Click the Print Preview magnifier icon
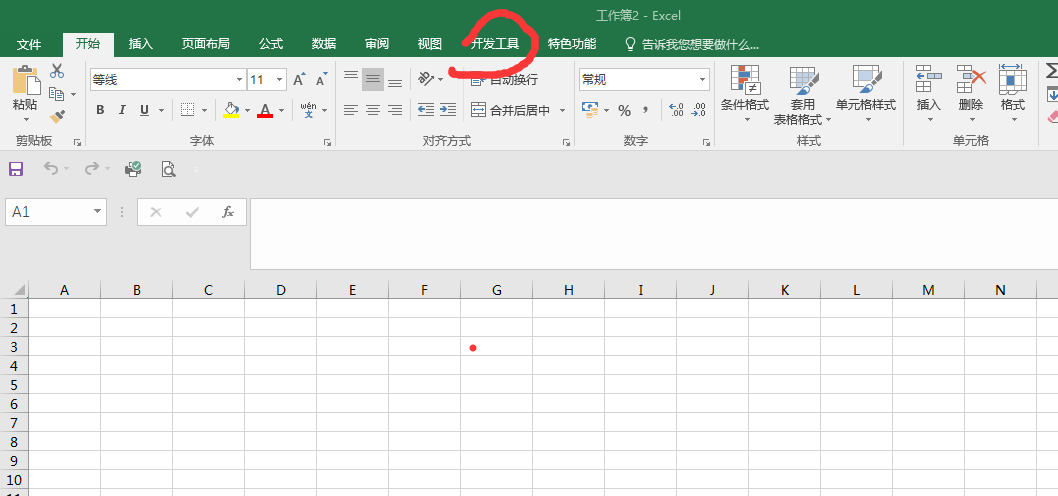 pyautogui.click(x=168, y=169)
